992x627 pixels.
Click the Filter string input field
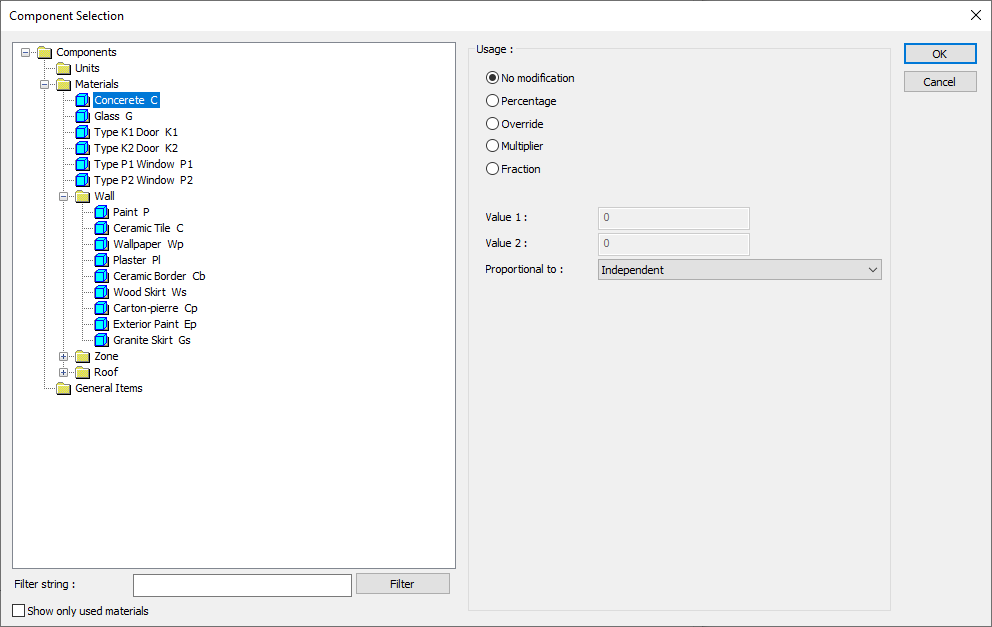[x=242, y=585]
